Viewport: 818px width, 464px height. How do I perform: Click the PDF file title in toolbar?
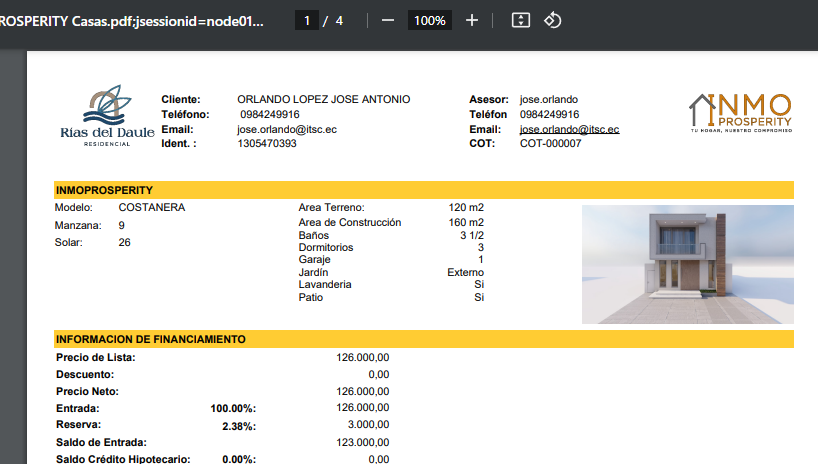click(135, 21)
